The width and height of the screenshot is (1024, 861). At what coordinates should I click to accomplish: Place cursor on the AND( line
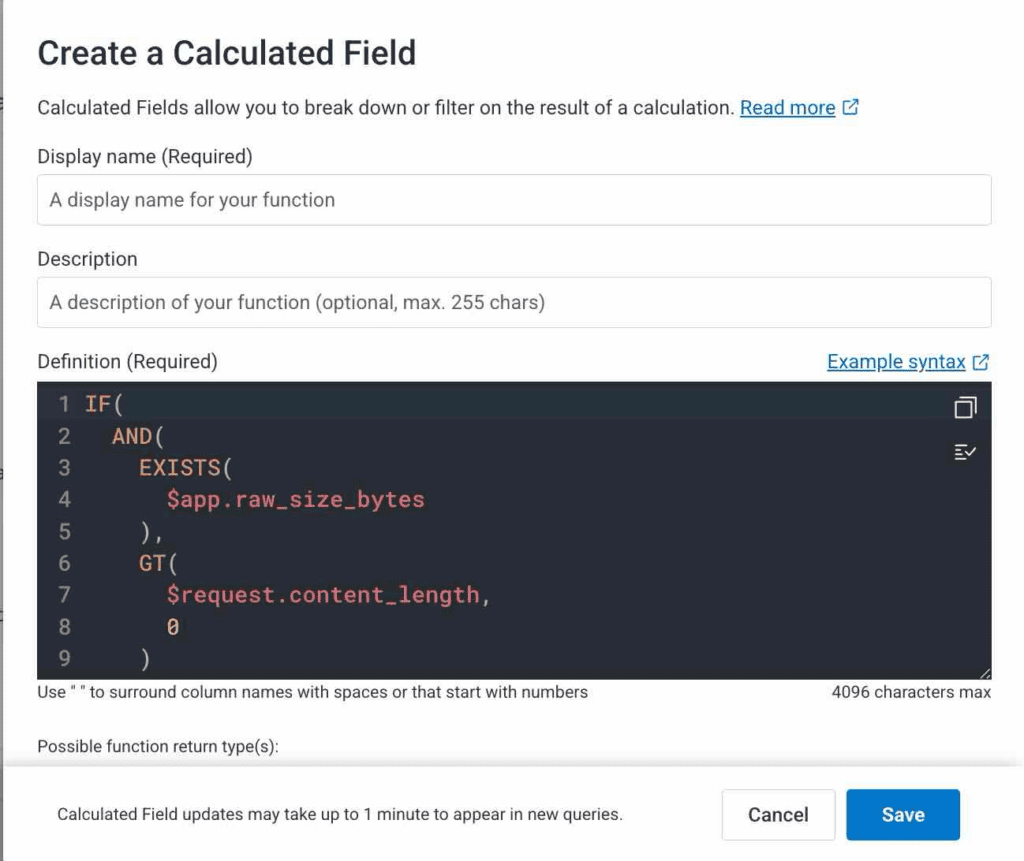(x=132, y=436)
